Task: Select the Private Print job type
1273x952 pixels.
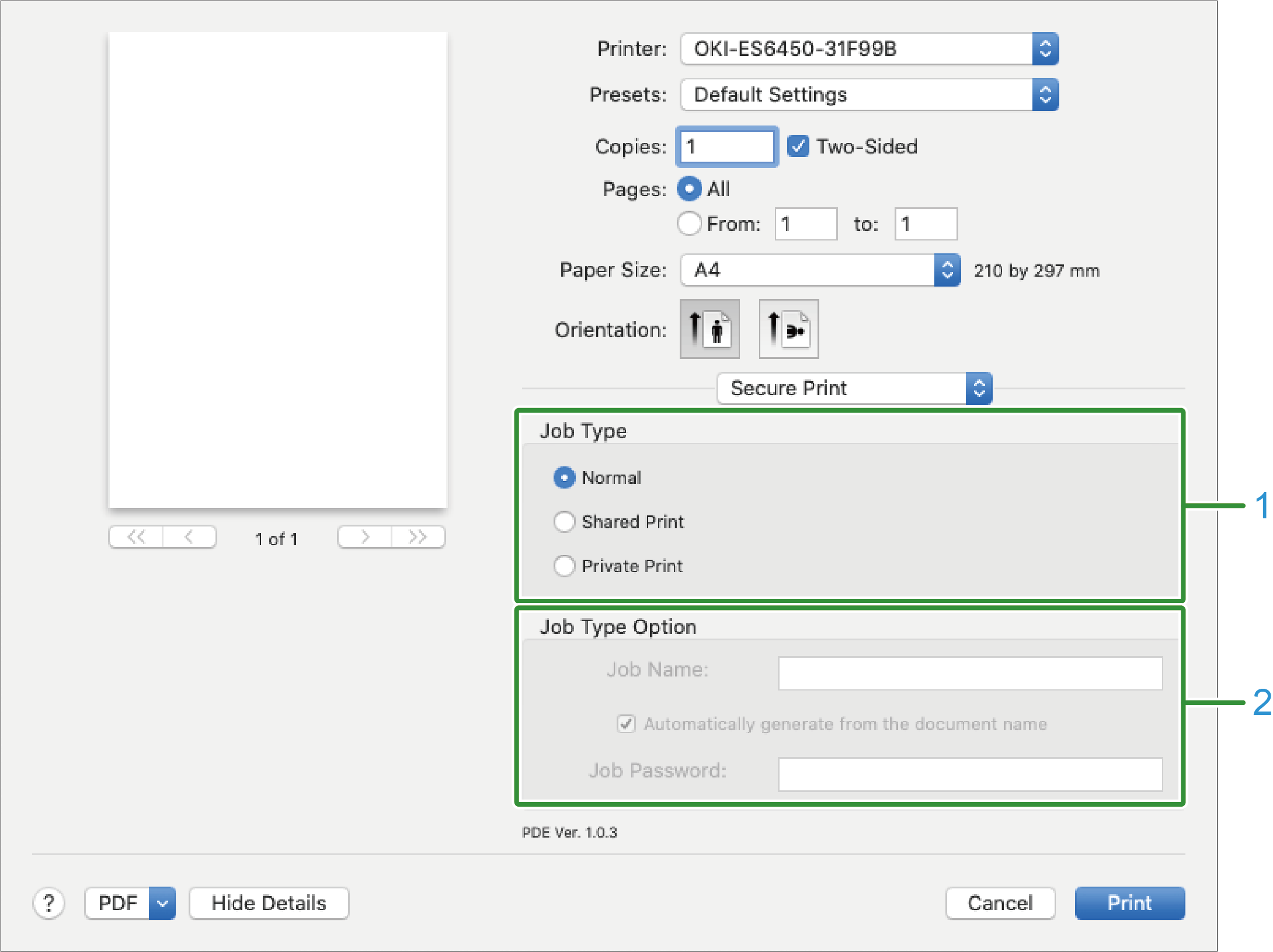Action: (x=565, y=566)
